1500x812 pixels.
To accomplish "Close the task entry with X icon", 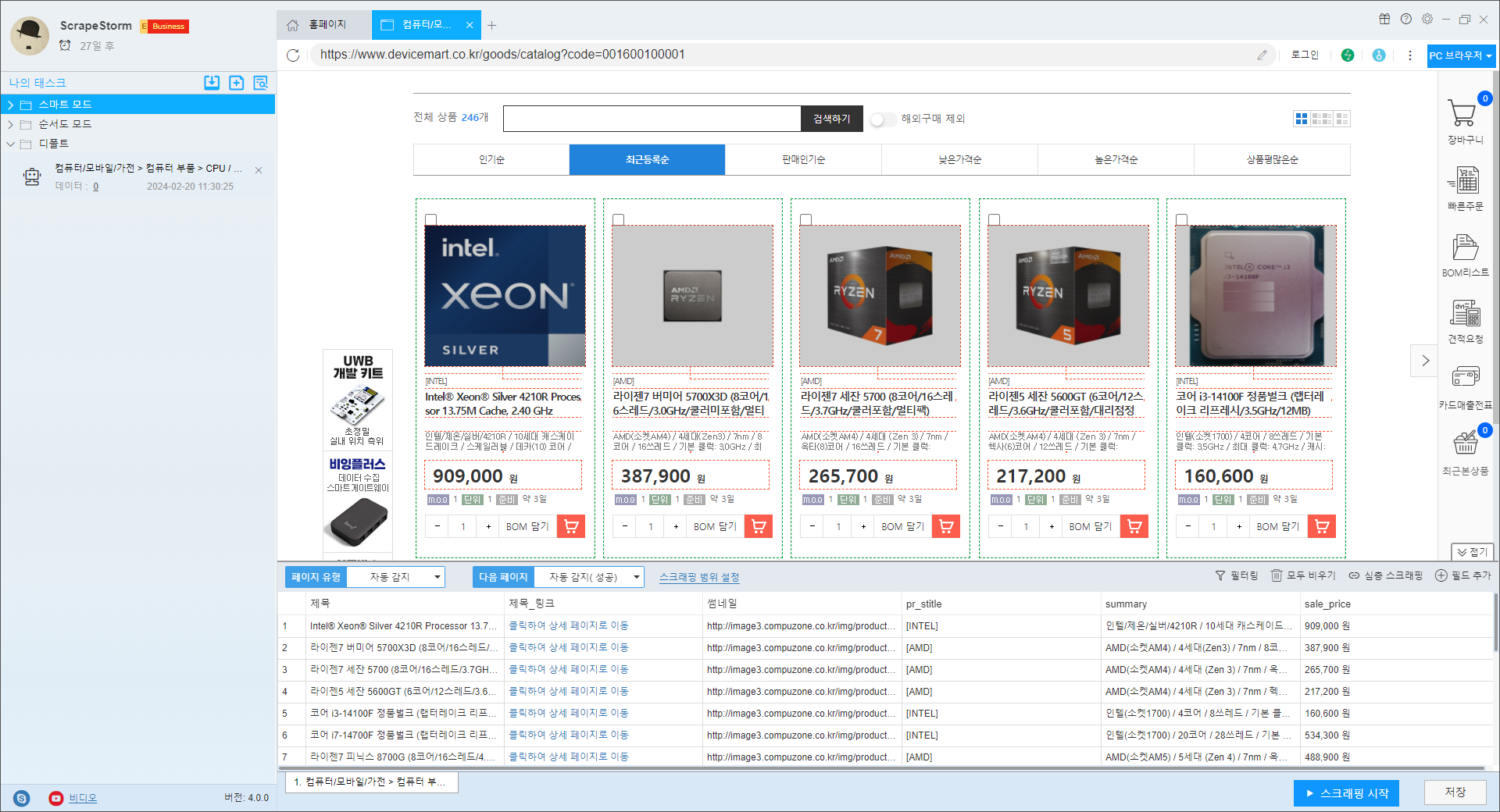I will pos(259,170).
